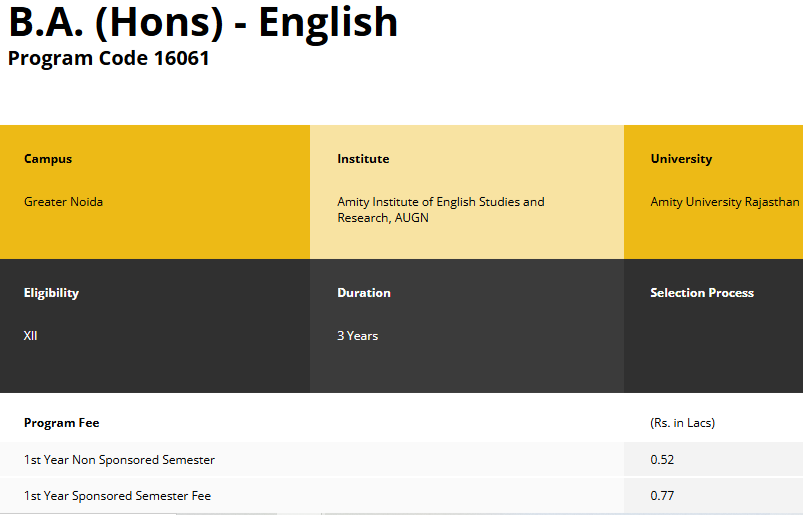
Task: Select 1st Year Sponsored Semester Fee row
Action: [x=117, y=496]
